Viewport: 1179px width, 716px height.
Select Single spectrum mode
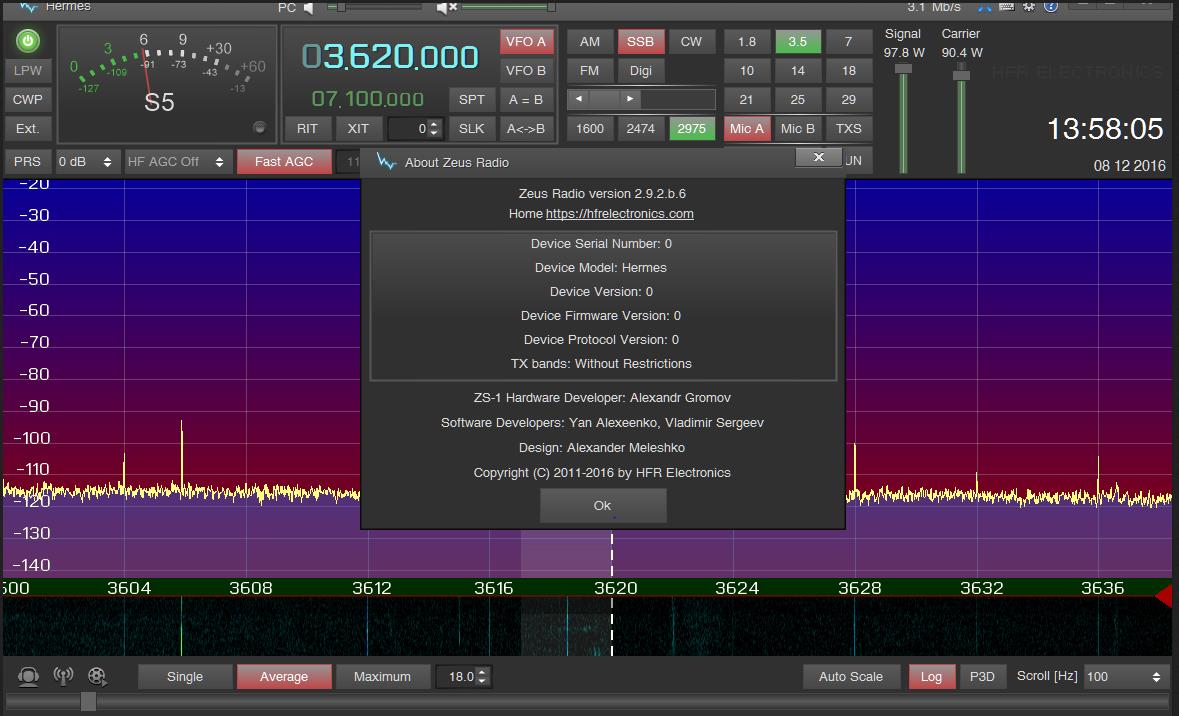(185, 677)
